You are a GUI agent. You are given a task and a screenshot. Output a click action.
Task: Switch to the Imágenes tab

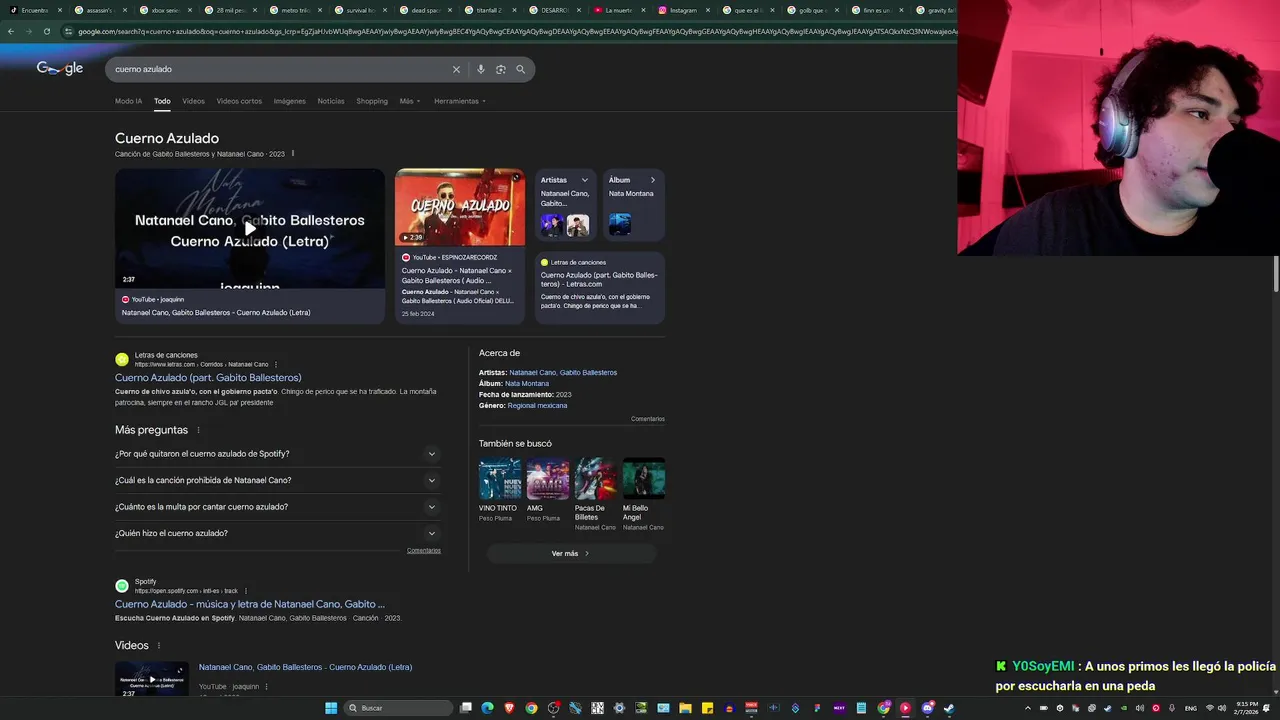click(290, 101)
